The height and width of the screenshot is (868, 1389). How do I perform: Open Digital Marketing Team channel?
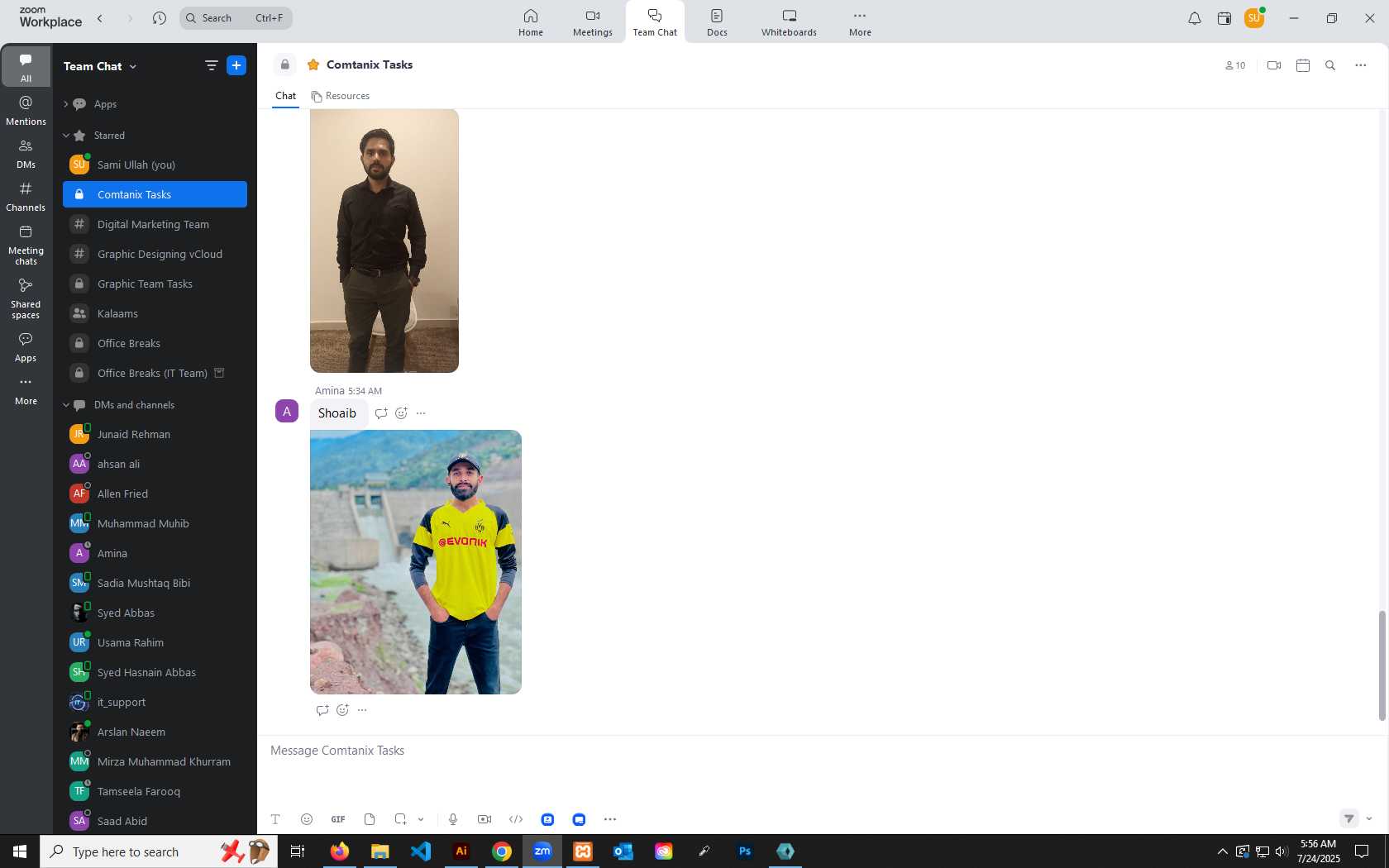(x=155, y=224)
